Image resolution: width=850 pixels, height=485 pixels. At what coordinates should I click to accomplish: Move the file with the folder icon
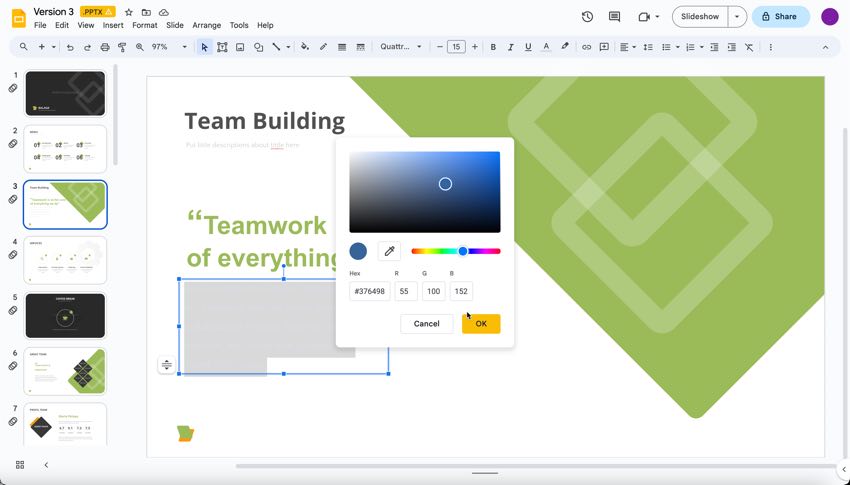pos(146,12)
